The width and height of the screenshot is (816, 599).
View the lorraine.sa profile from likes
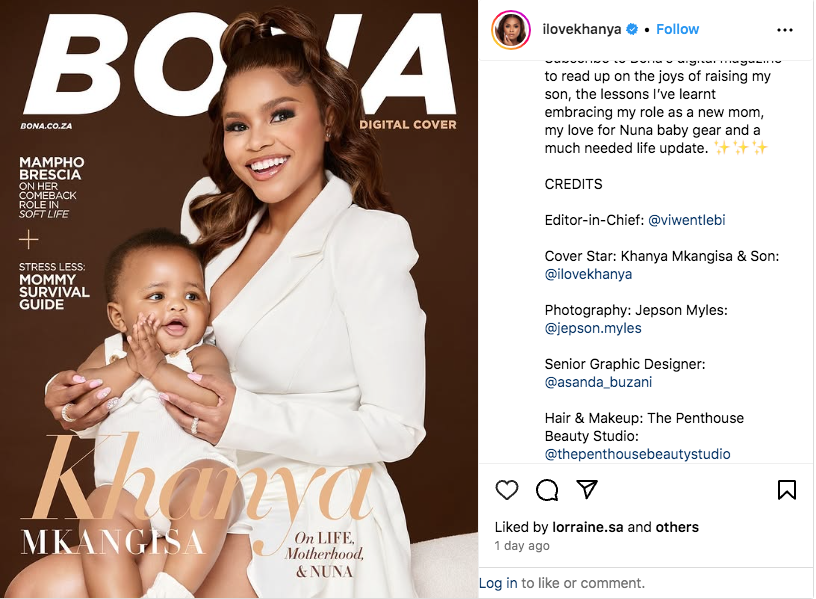pos(588,527)
